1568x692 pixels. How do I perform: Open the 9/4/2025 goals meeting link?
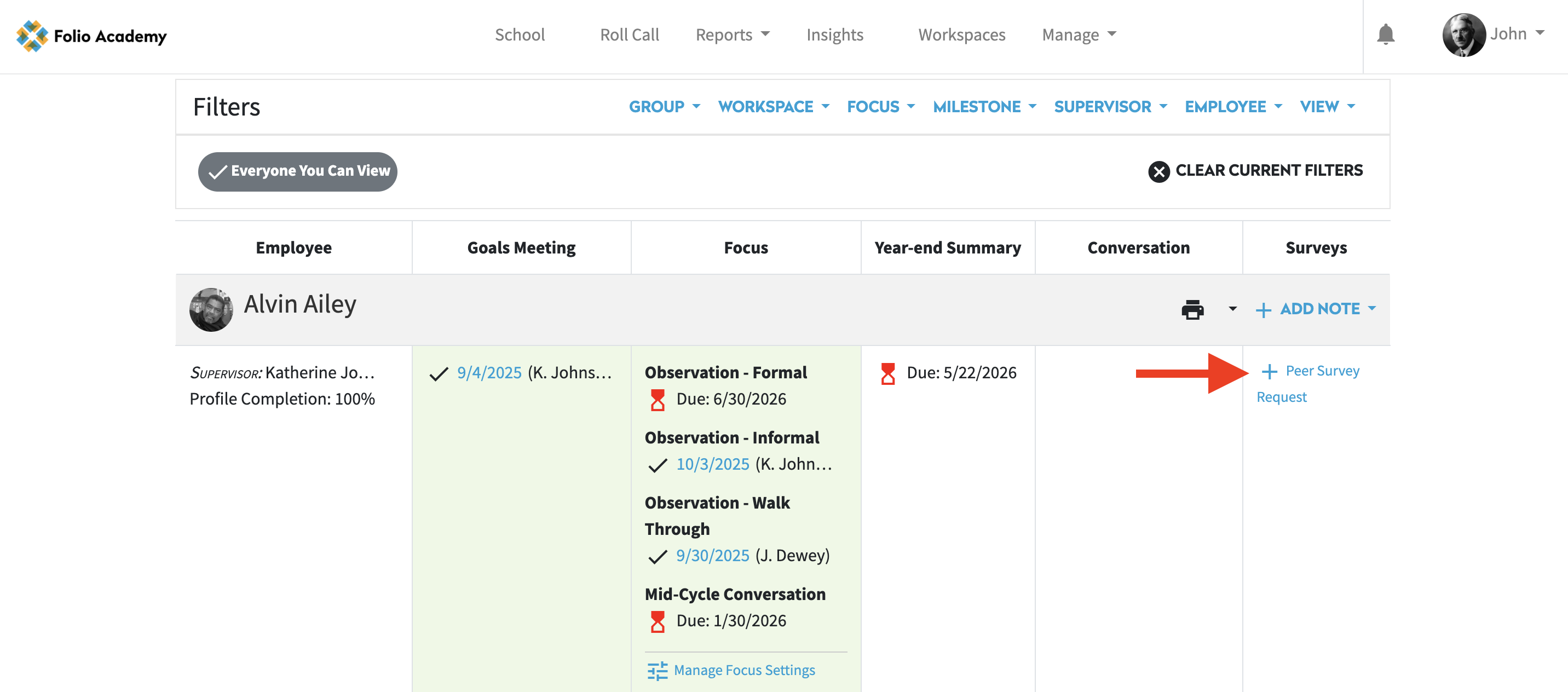pos(489,372)
